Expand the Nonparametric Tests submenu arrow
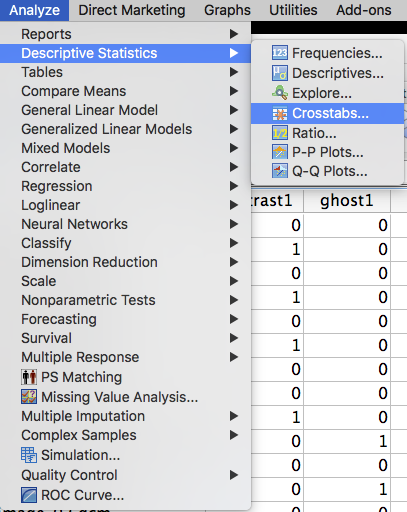This screenshot has height=512, width=407. pyautogui.click(x=234, y=300)
